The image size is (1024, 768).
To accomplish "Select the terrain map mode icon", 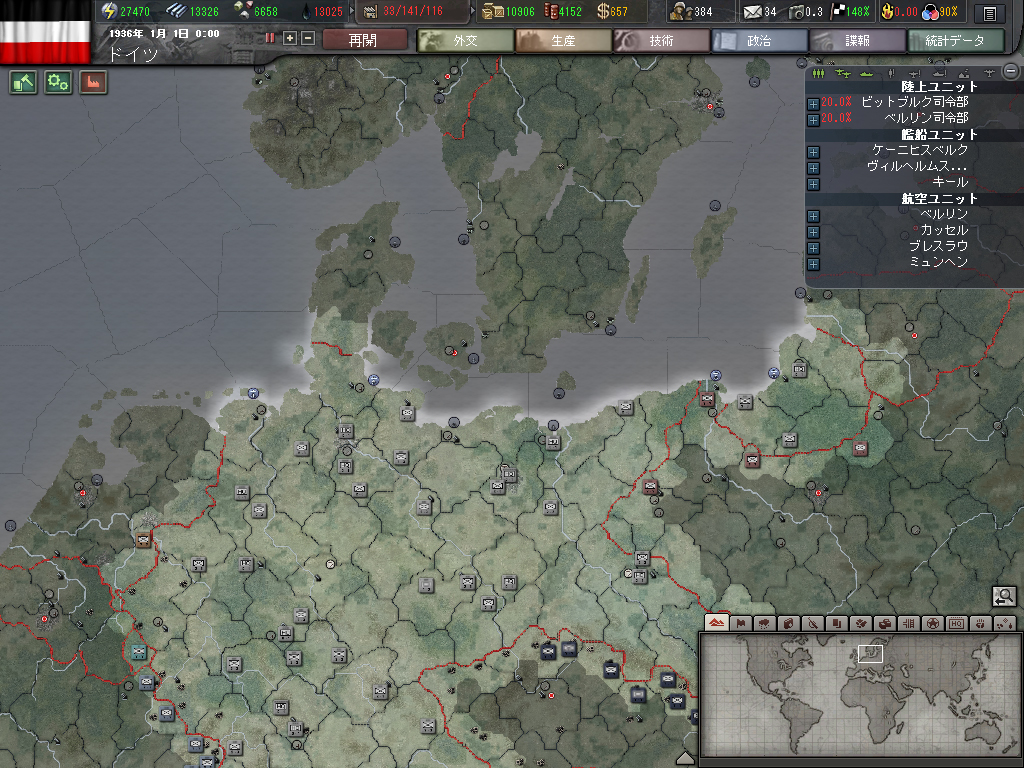I will pos(716,623).
